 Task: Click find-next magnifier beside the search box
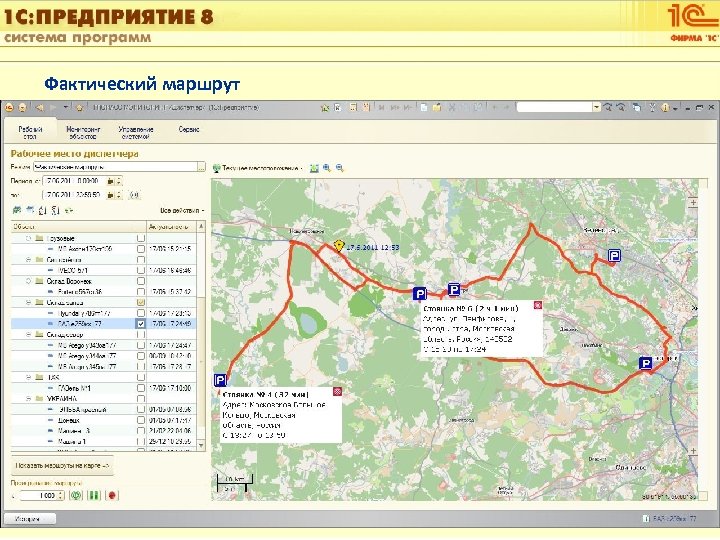tap(608, 107)
